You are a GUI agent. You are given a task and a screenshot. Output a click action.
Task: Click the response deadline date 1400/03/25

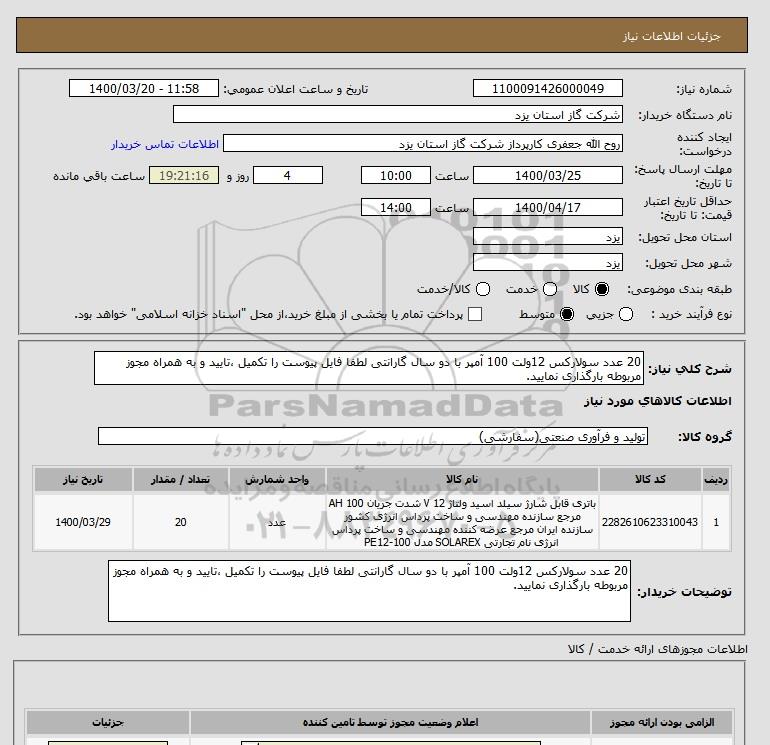(548, 175)
